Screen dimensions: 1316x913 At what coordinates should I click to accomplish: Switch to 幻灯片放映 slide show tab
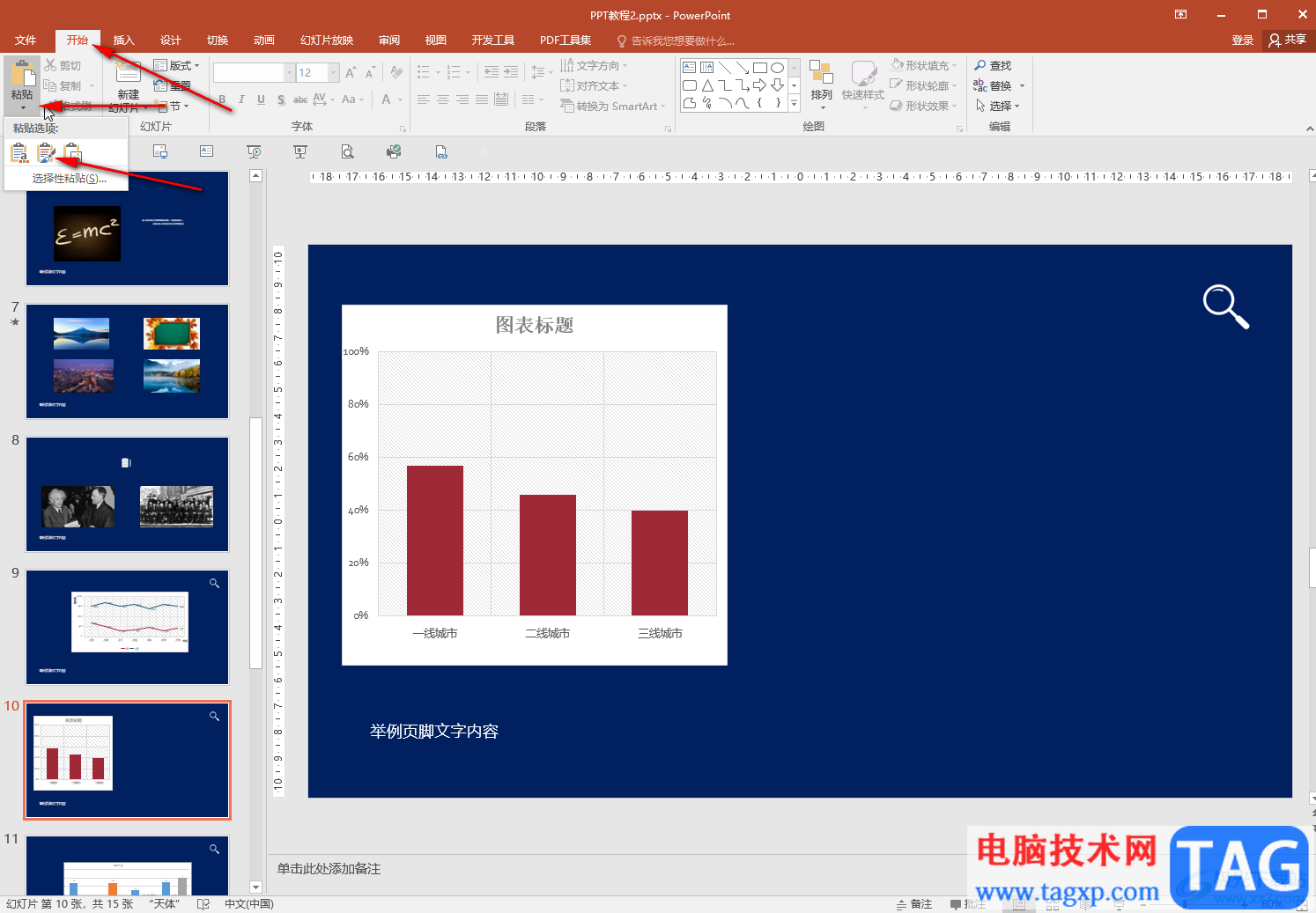coord(327,40)
